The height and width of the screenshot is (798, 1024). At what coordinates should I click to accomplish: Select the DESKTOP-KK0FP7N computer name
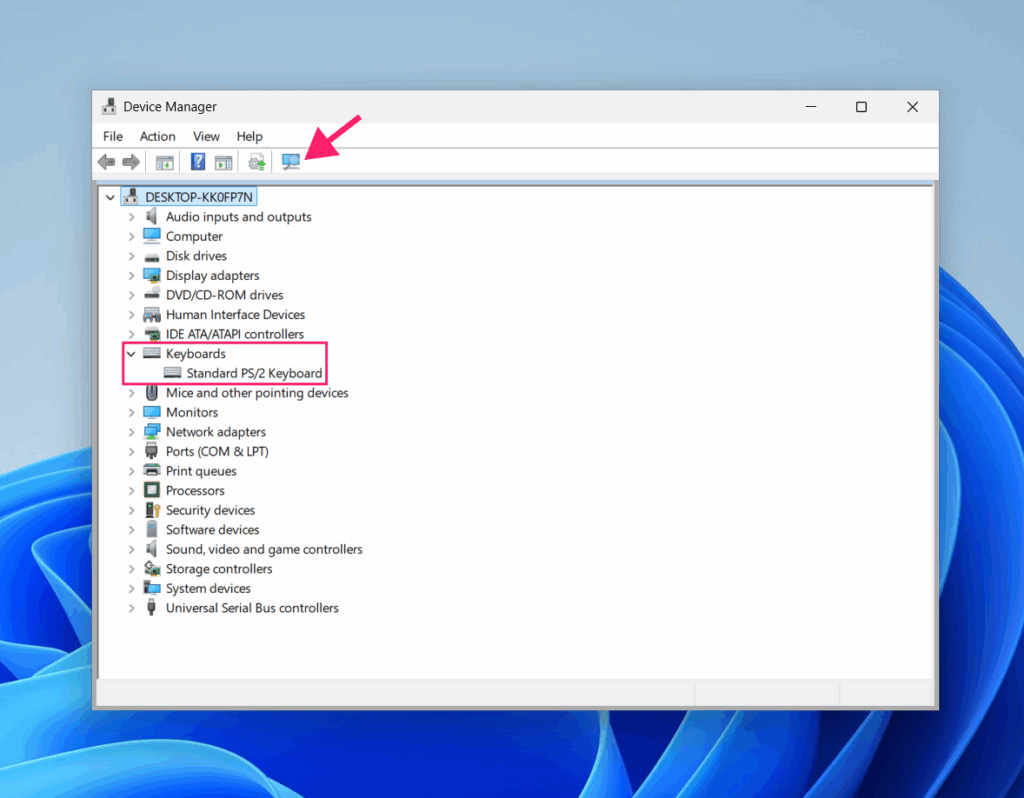pyautogui.click(x=199, y=197)
